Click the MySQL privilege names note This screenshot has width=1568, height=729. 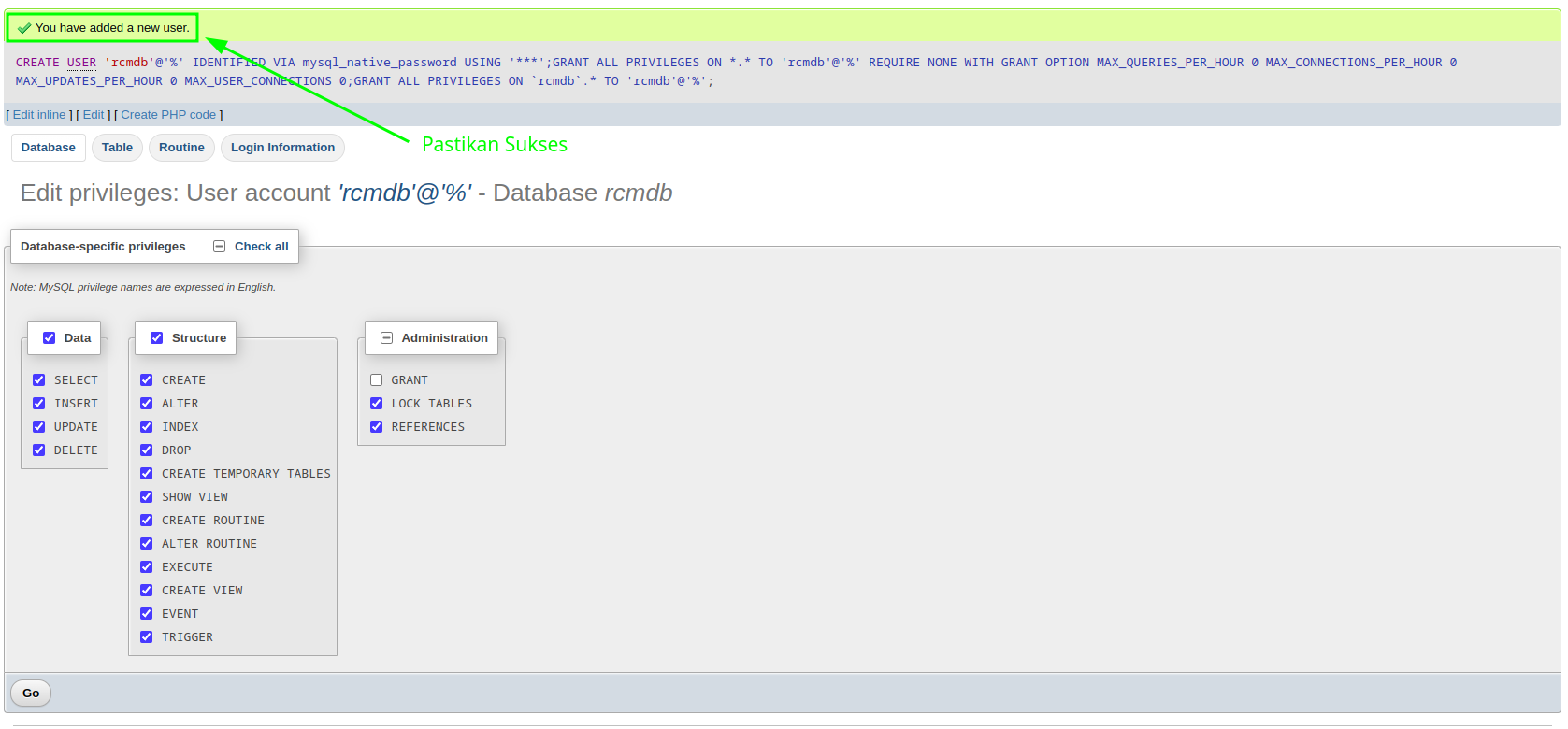pos(143,287)
